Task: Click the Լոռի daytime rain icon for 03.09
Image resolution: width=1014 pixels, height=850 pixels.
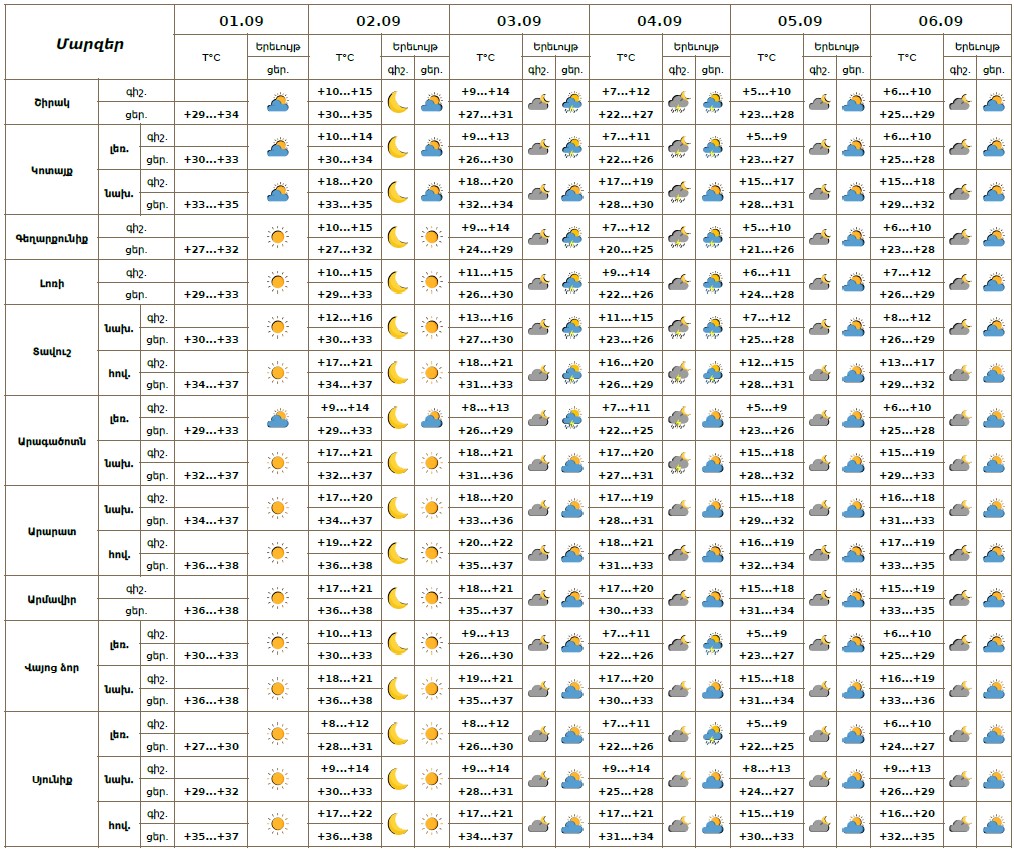Action: [x=572, y=283]
